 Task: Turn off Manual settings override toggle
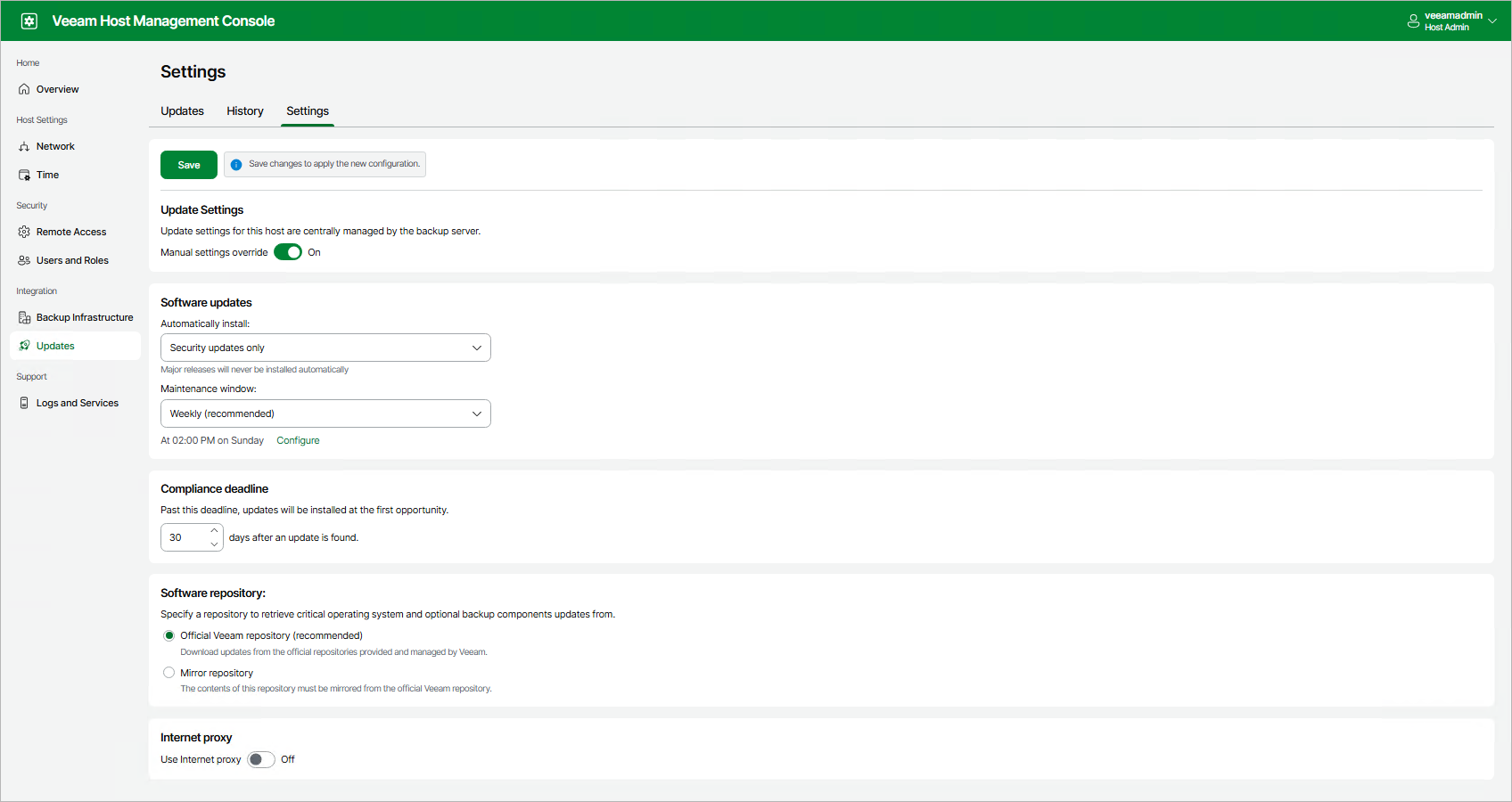tap(288, 252)
